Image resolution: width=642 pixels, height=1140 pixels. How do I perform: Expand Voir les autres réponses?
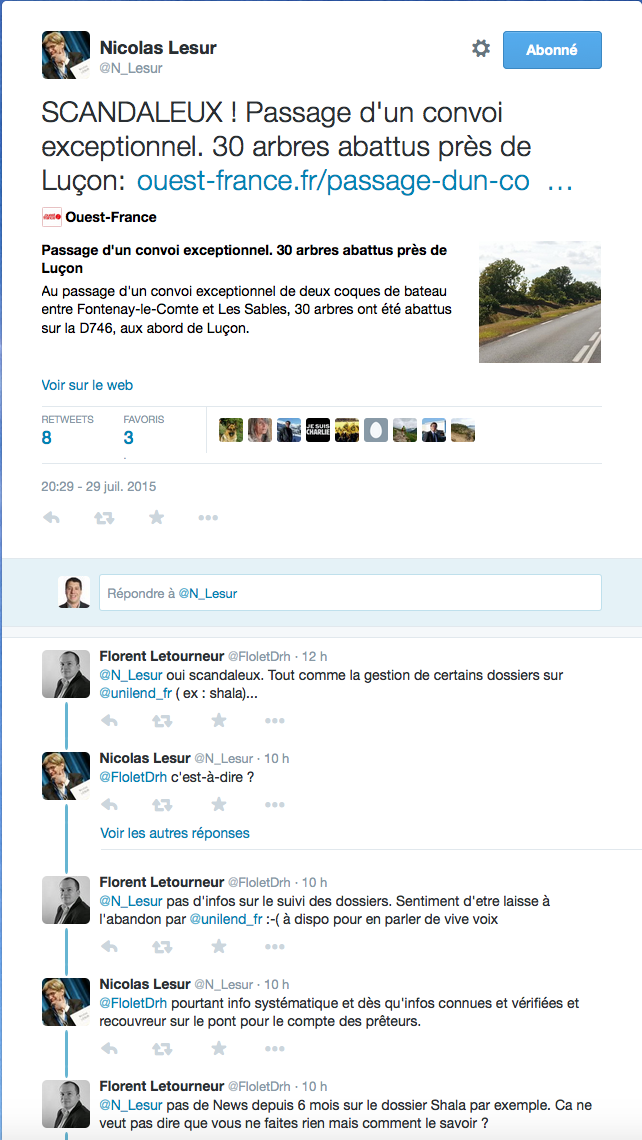coord(174,833)
